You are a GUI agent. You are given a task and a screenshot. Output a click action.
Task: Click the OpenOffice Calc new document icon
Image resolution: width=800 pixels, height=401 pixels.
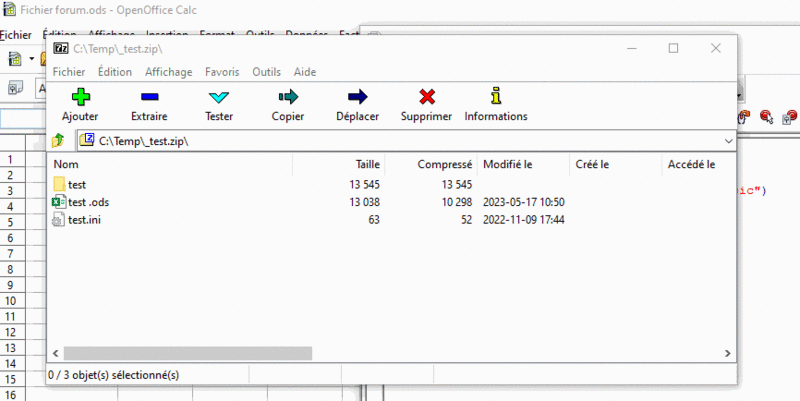tap(15, 59)
